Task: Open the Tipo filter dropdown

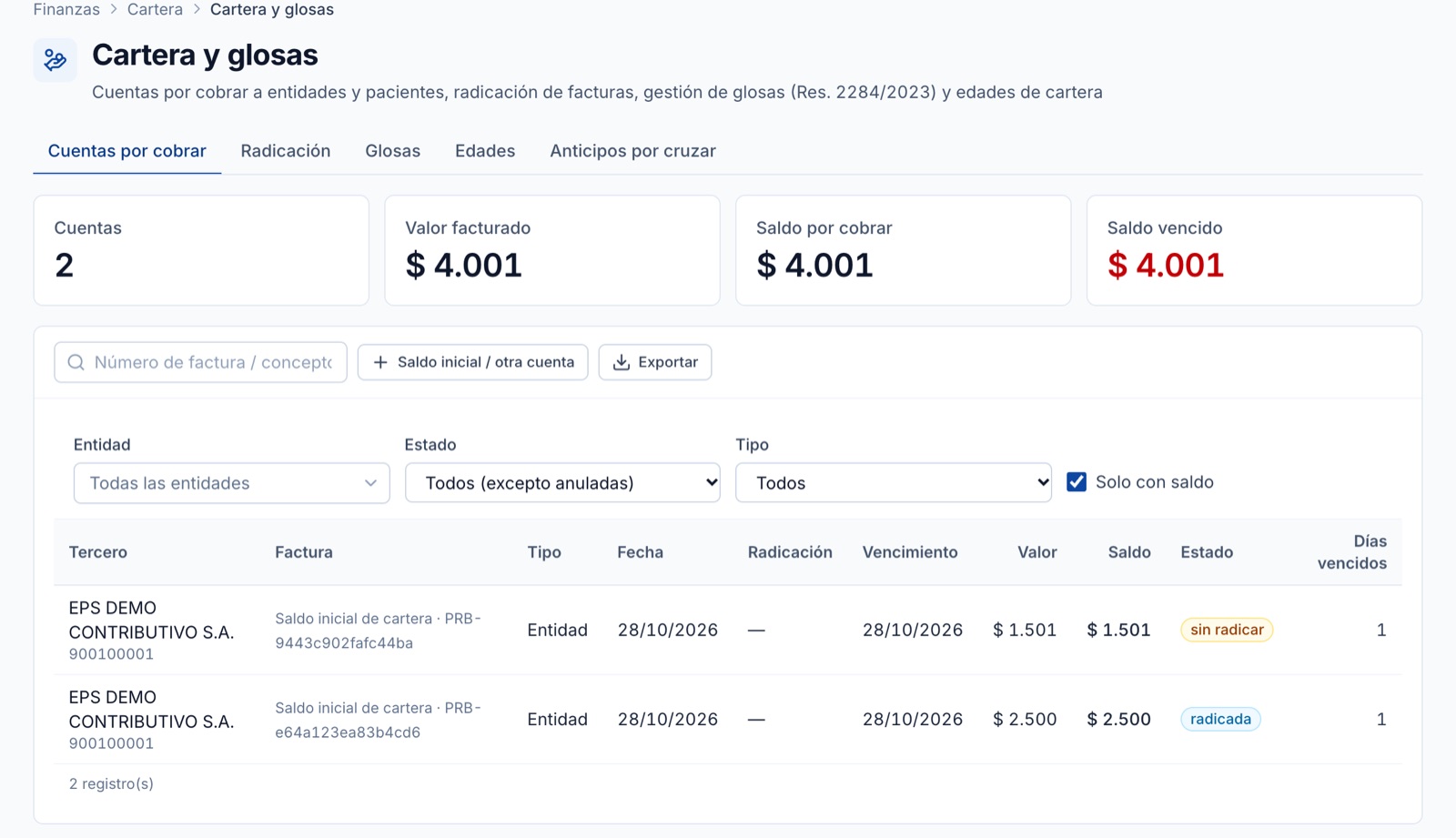Action: pos(894,483)
